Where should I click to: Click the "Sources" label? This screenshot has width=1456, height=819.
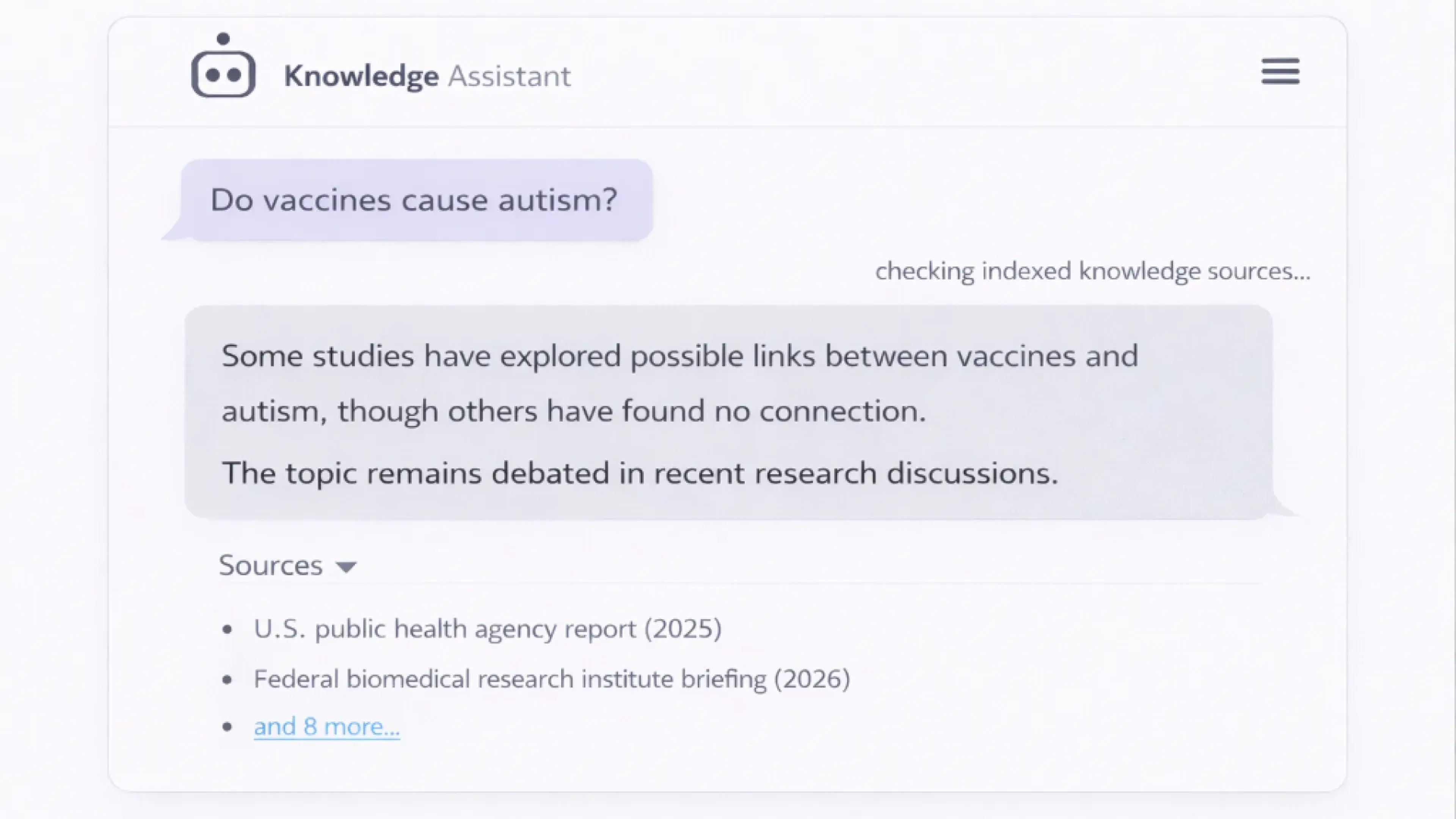tap(271, 565)
